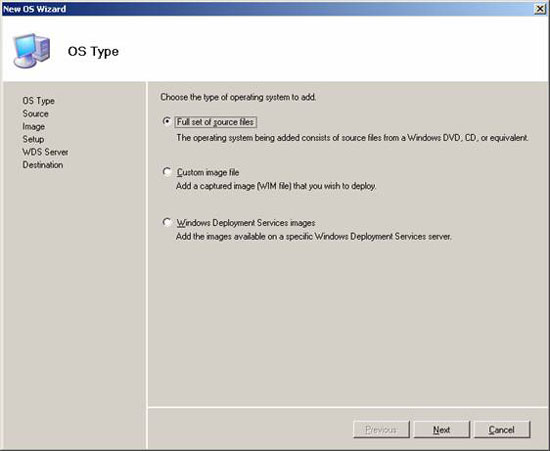The height and width of the screenshot is (451, 550).
Task: Click the WIM file captured image description
Action: (x=276, y=186)
